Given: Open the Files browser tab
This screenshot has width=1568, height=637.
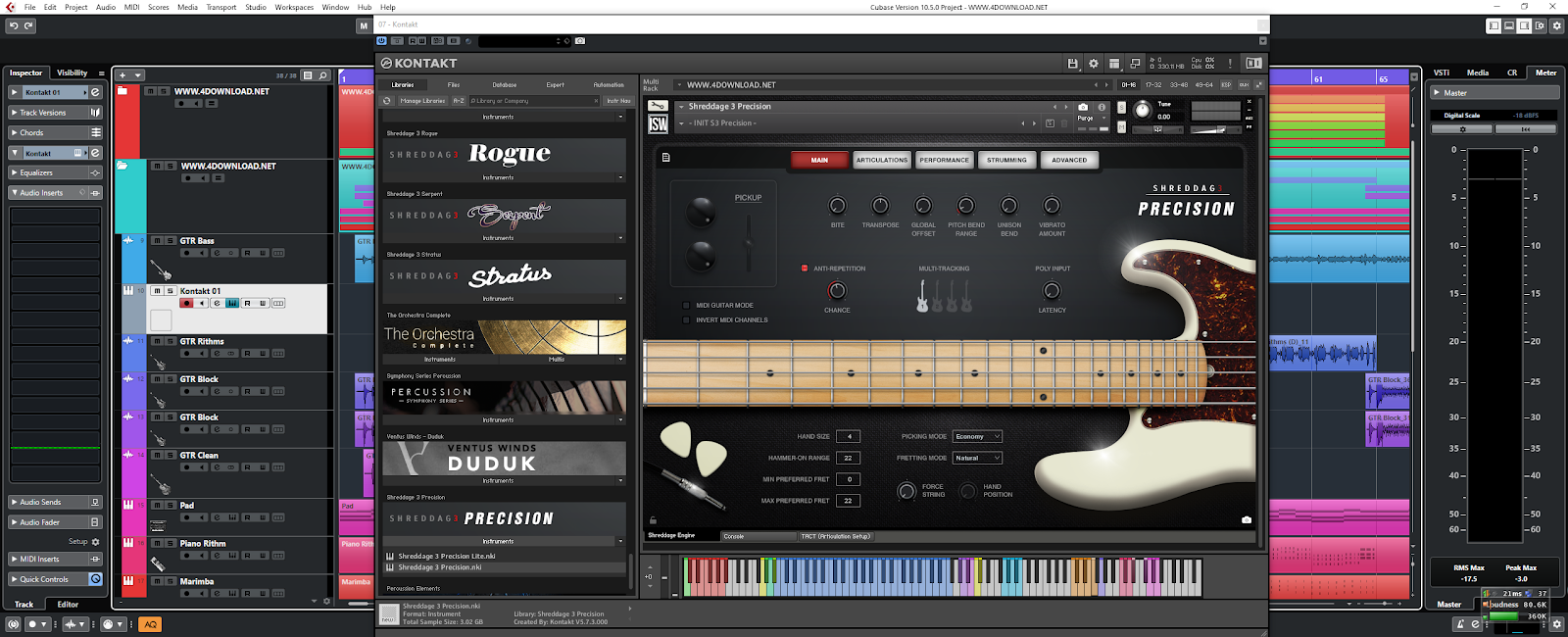Looking at the screenshot, I should (x=454, y=85).
